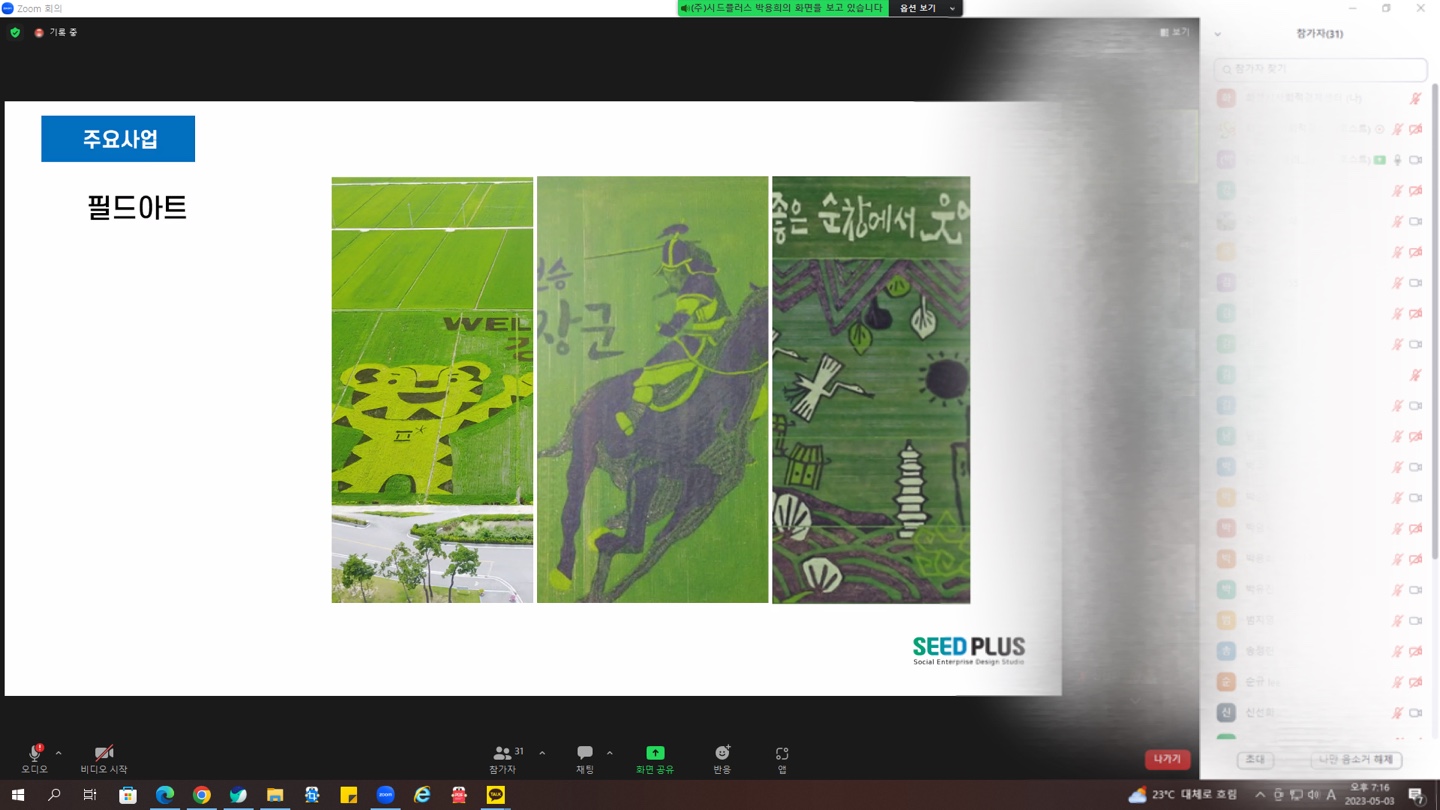1440x810 pixels.
Task: Open the 옵션 보기 dropdown at top
Action: pyautogui.click(x=926, y=8)
